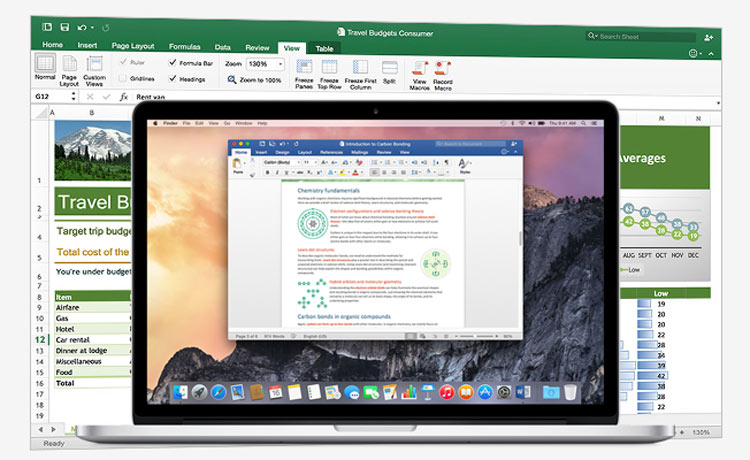This screenshot has width=750, height=460.
Task: Open the Undo history dropdown arrow in Excel
Action: 92,28
